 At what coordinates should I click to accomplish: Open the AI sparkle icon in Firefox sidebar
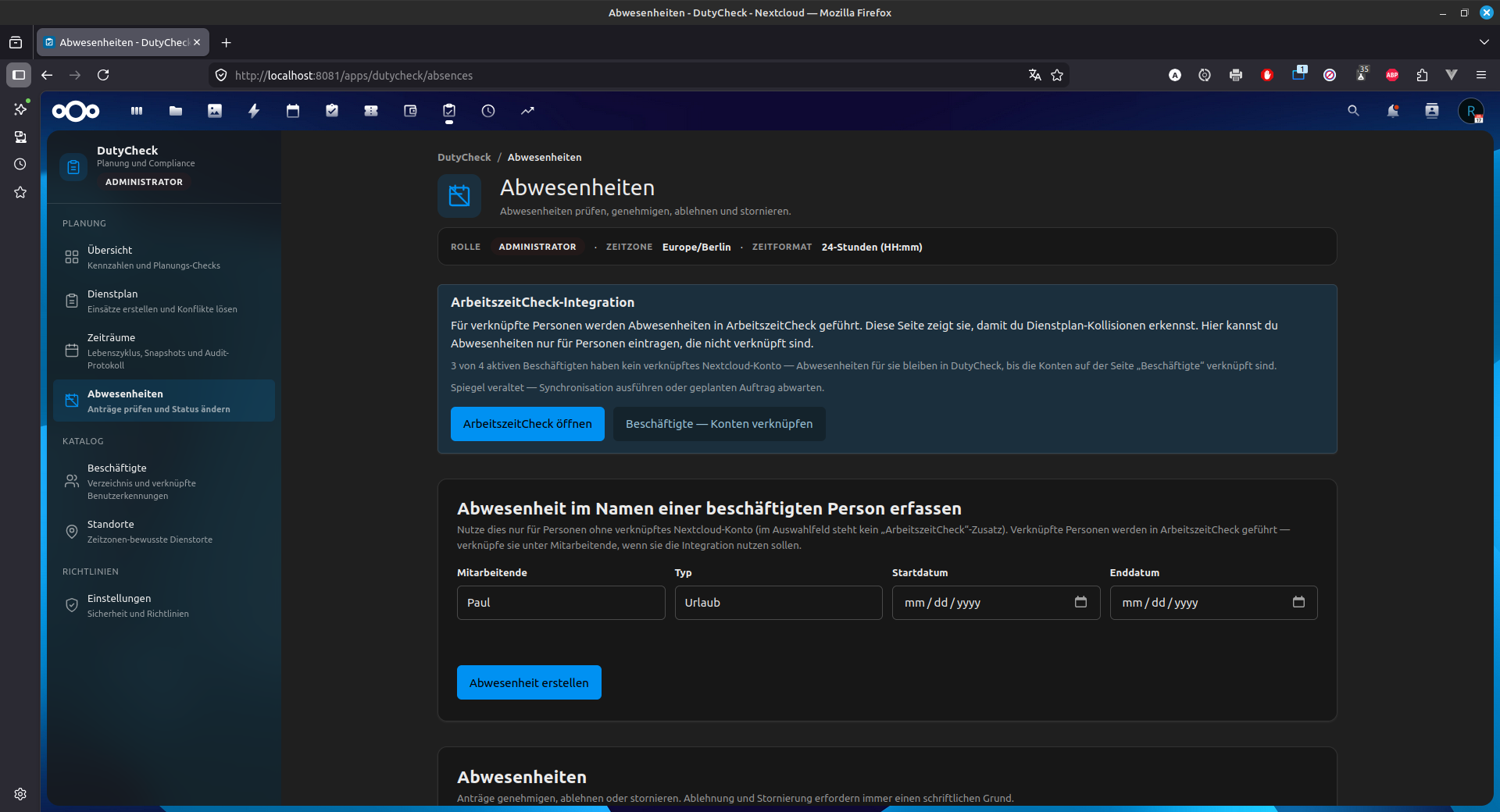click(20, 109)
